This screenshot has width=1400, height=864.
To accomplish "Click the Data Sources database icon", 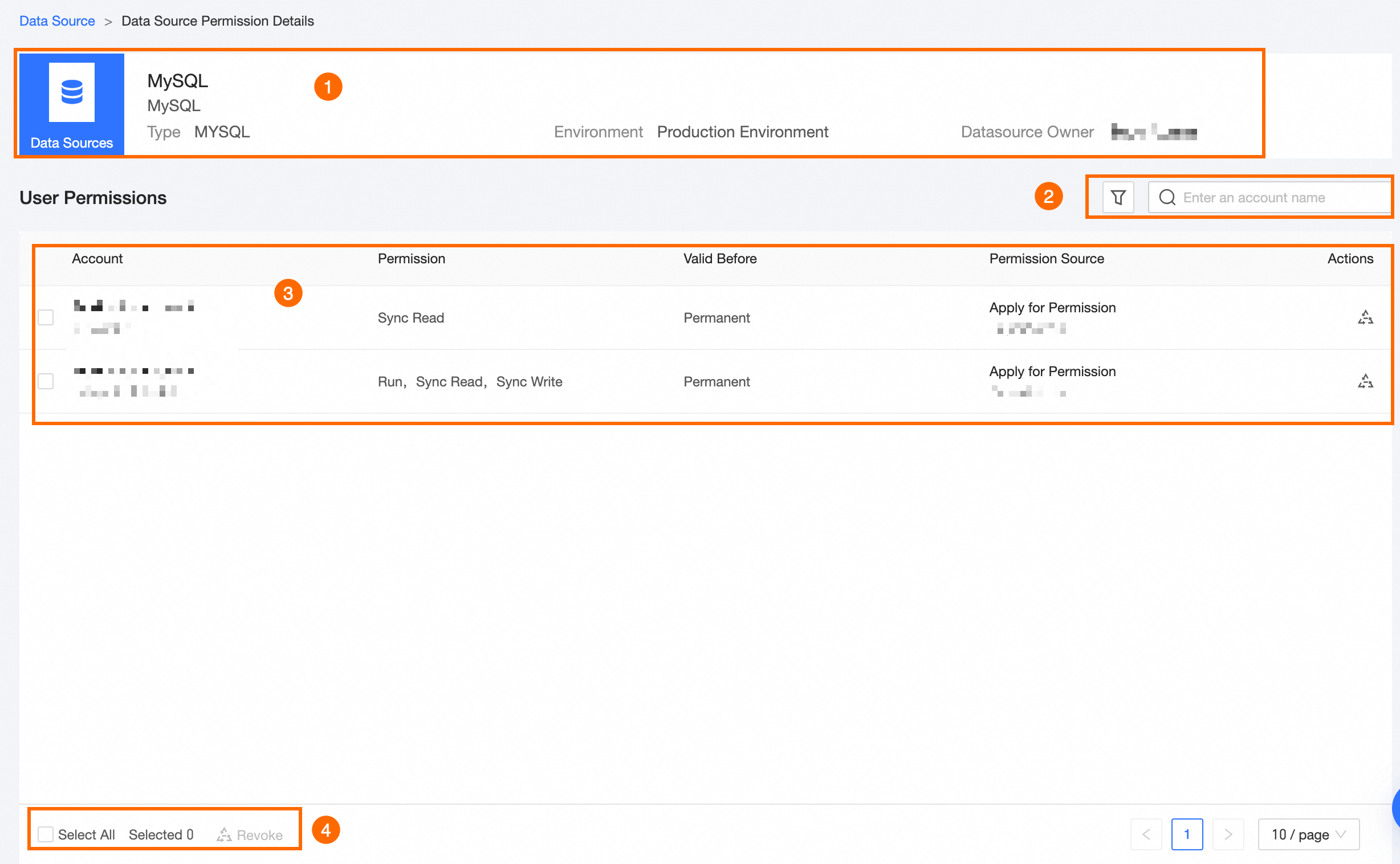I will (x=72, y=92).
